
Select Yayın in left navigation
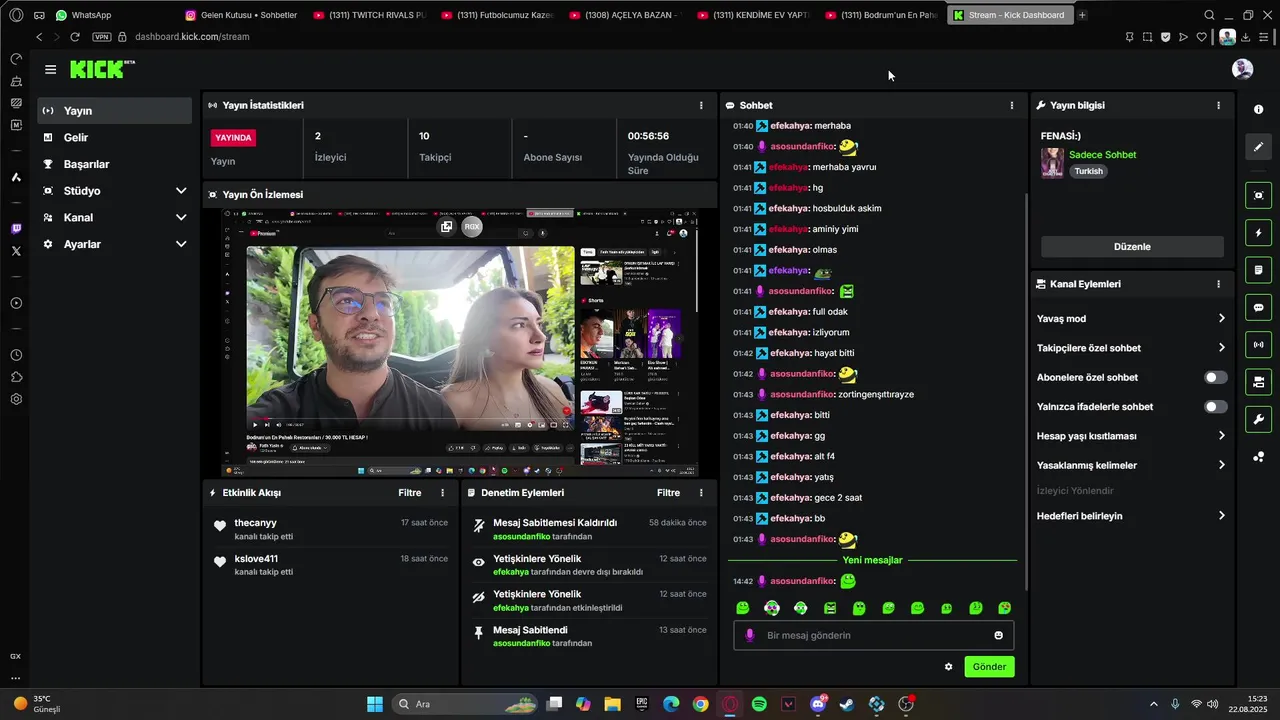click(x=115, y=111)
